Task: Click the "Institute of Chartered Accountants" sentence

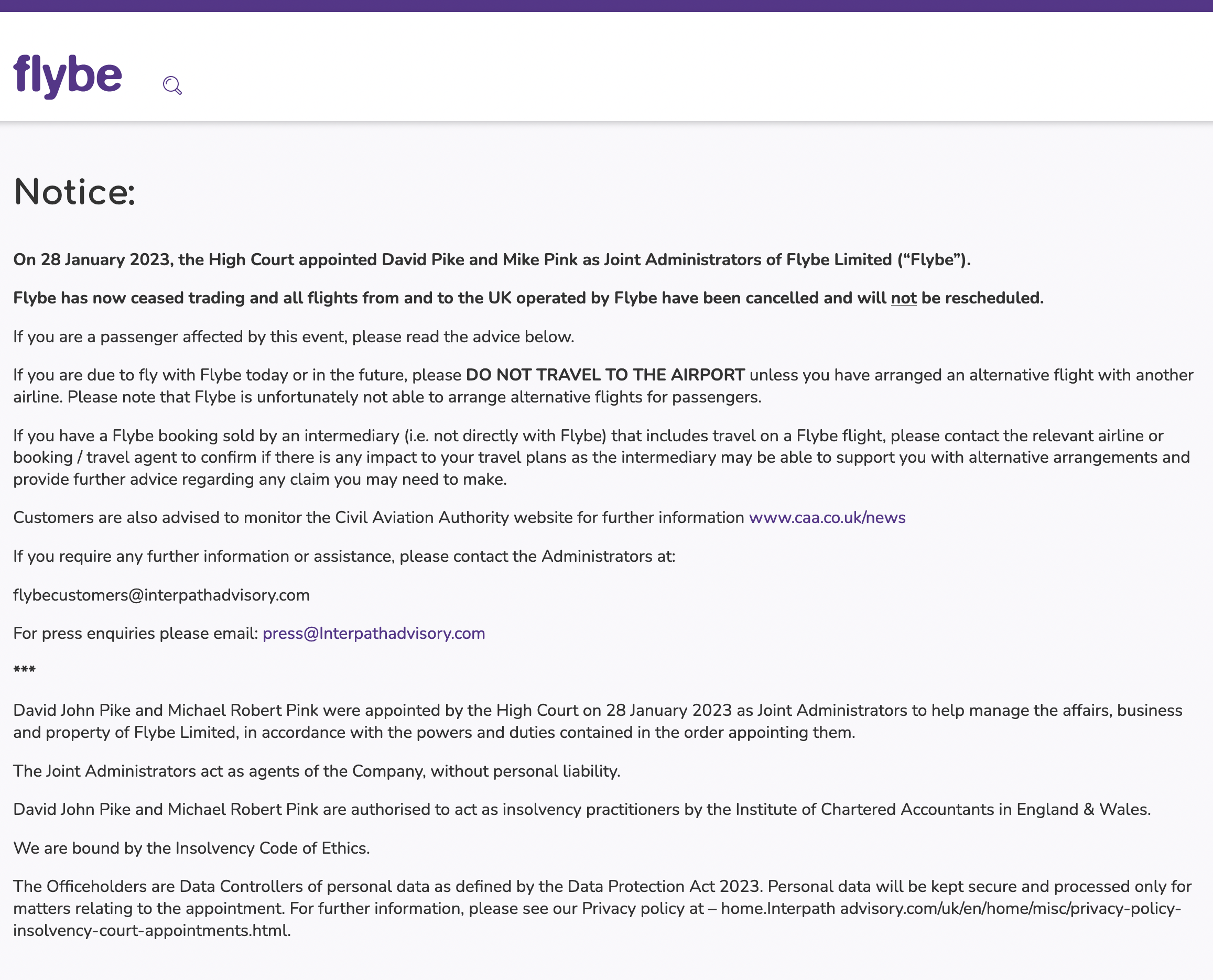Action: click(x=582, y=810)
